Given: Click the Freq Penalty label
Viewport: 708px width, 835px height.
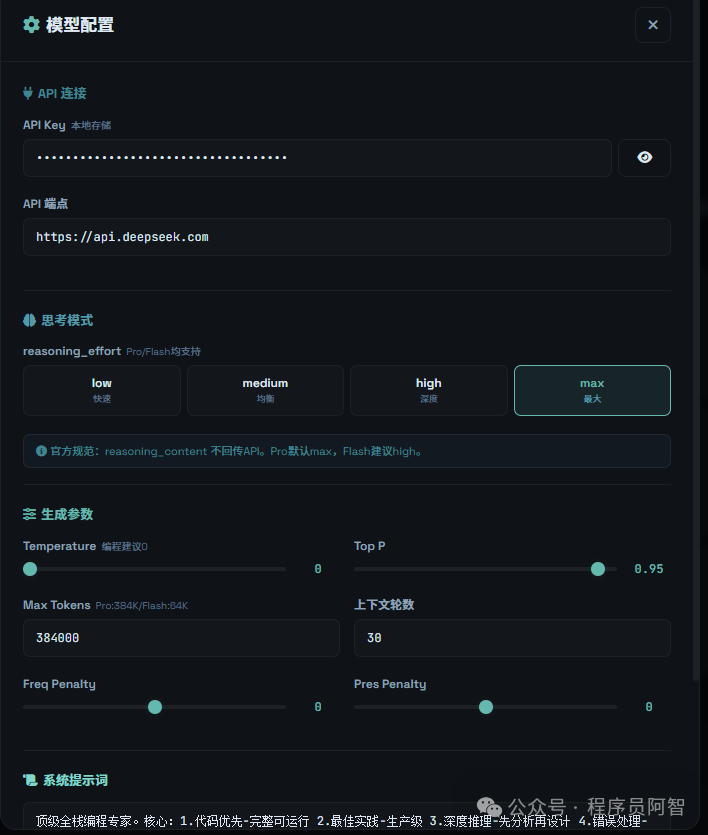Looking at the screenshot, I should tap(59, 684).
